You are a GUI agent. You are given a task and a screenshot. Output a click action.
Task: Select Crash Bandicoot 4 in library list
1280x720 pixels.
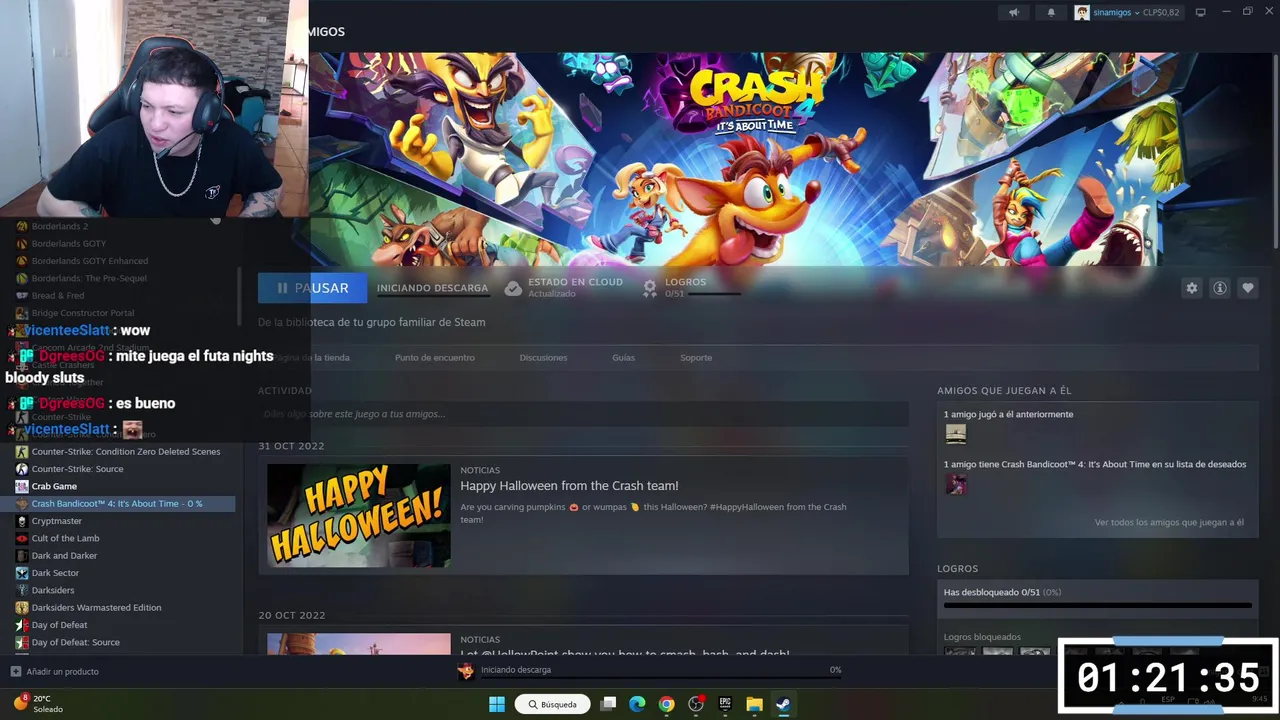coord(117,504)
